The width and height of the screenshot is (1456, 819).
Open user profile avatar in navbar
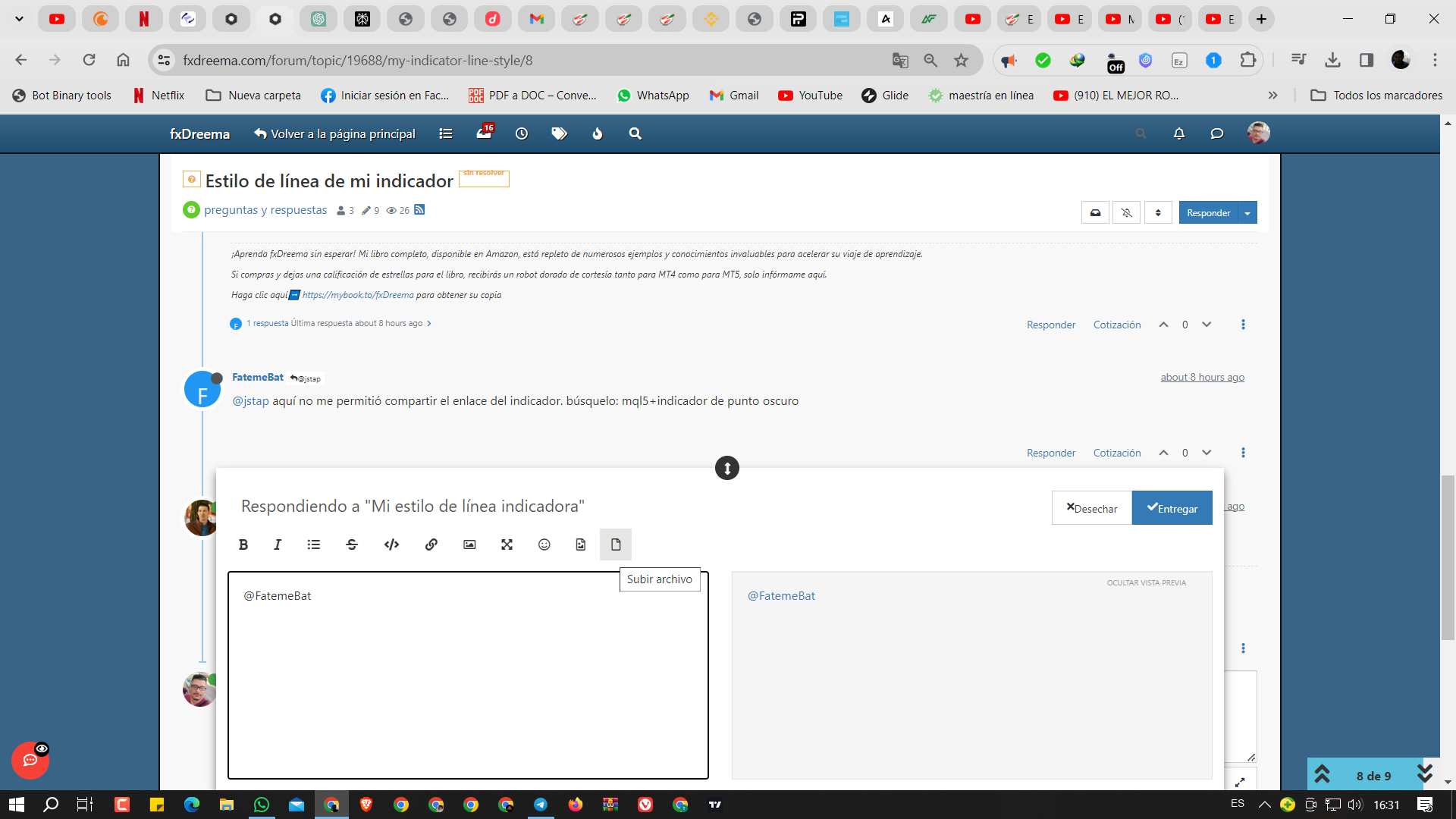tap(1259, 133)
